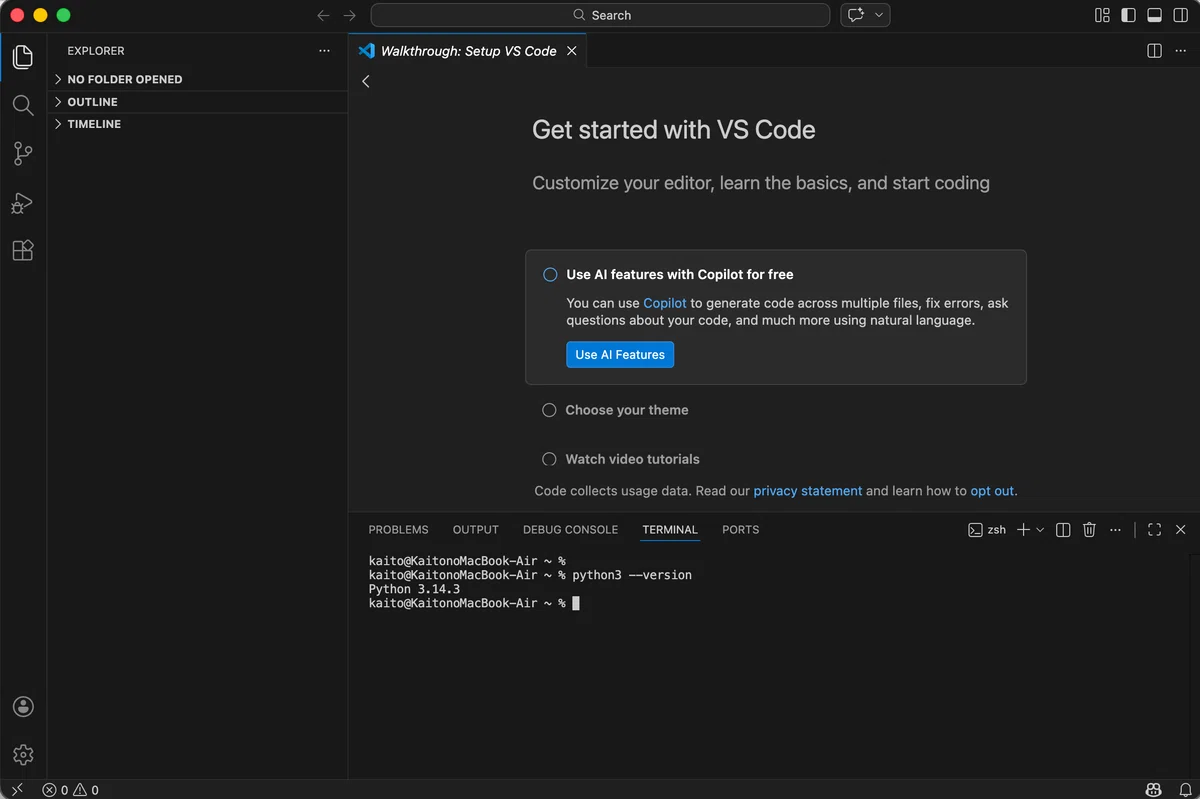Open the remote window indicator

[17, 790]
